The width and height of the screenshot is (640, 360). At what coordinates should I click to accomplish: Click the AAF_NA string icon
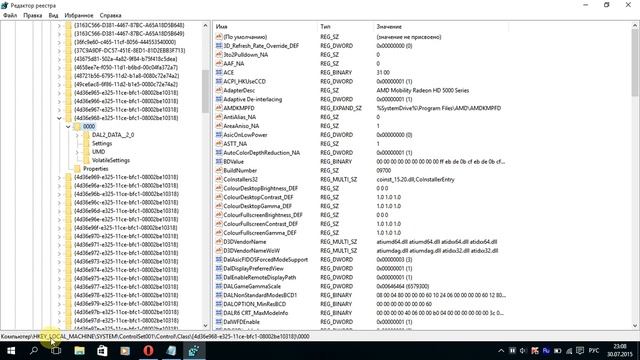tap(219, 64)
